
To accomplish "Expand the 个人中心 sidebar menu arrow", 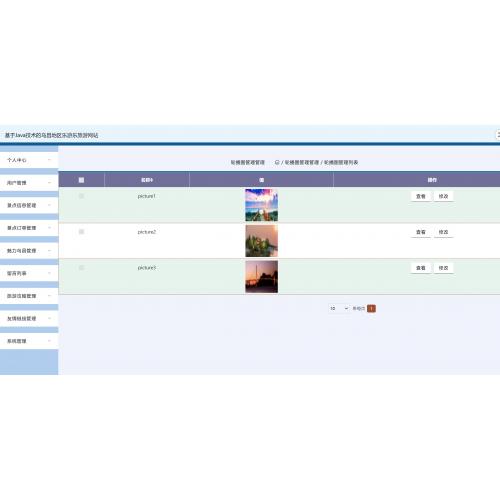I will pyautogui.click(x=49, y=160).
